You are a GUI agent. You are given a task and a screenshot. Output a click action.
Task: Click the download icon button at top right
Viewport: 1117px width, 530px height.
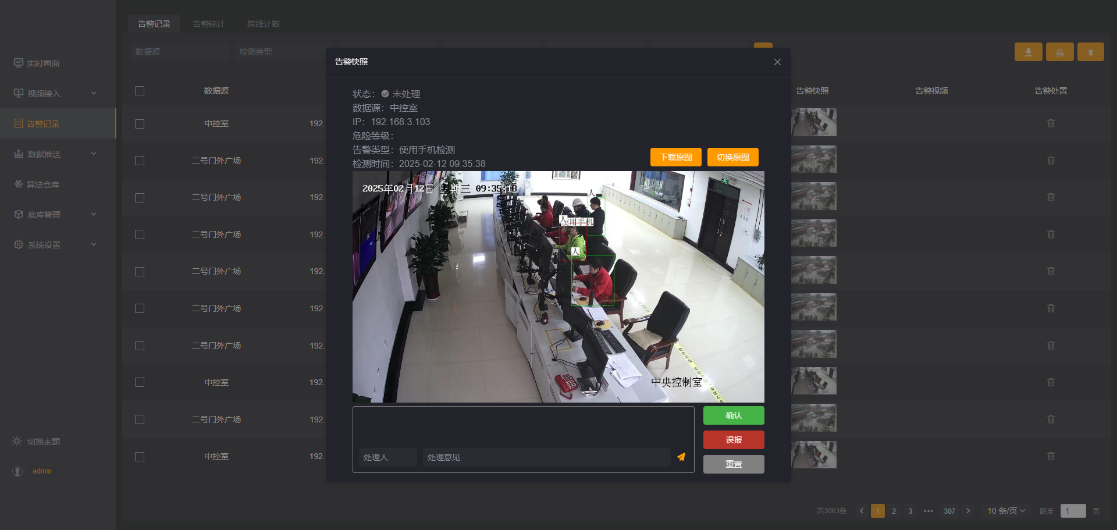[x=1028, y=52]
